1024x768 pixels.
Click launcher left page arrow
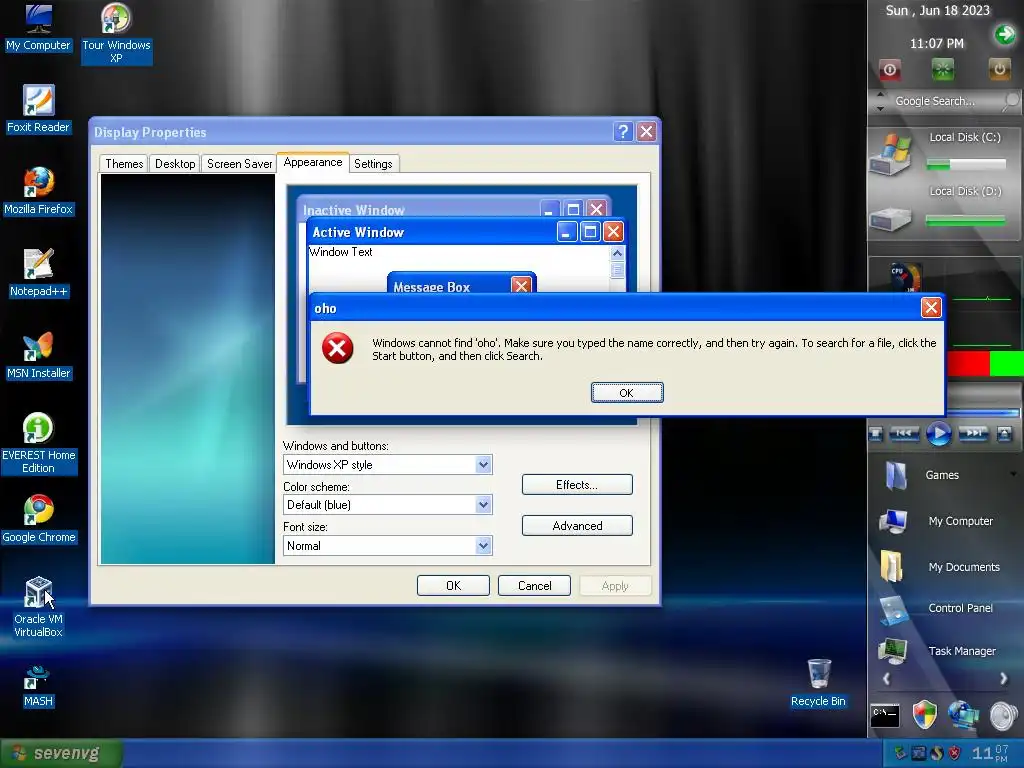point(886,679)
